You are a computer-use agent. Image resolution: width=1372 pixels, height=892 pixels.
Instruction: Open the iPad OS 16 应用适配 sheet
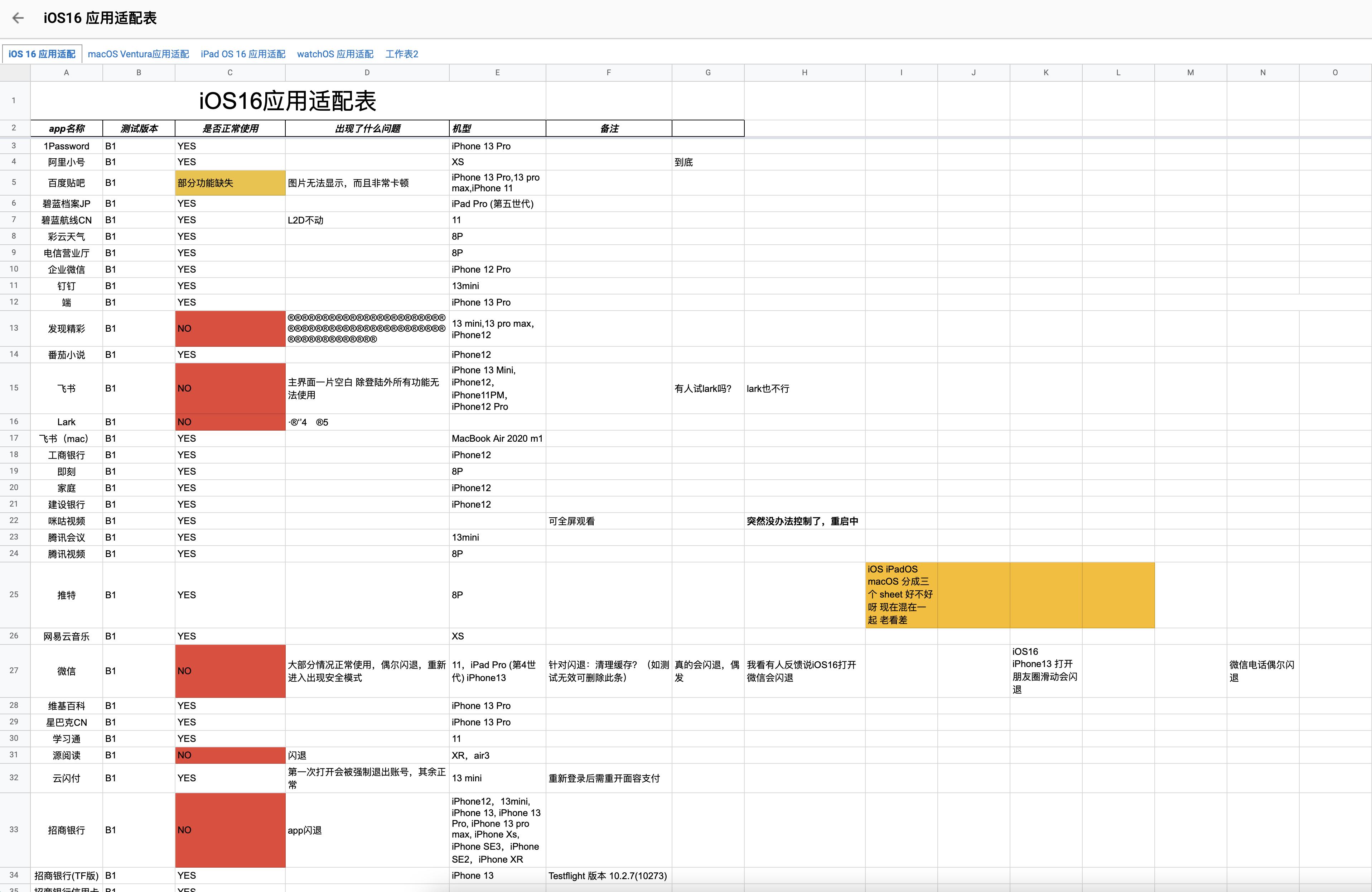243,54
